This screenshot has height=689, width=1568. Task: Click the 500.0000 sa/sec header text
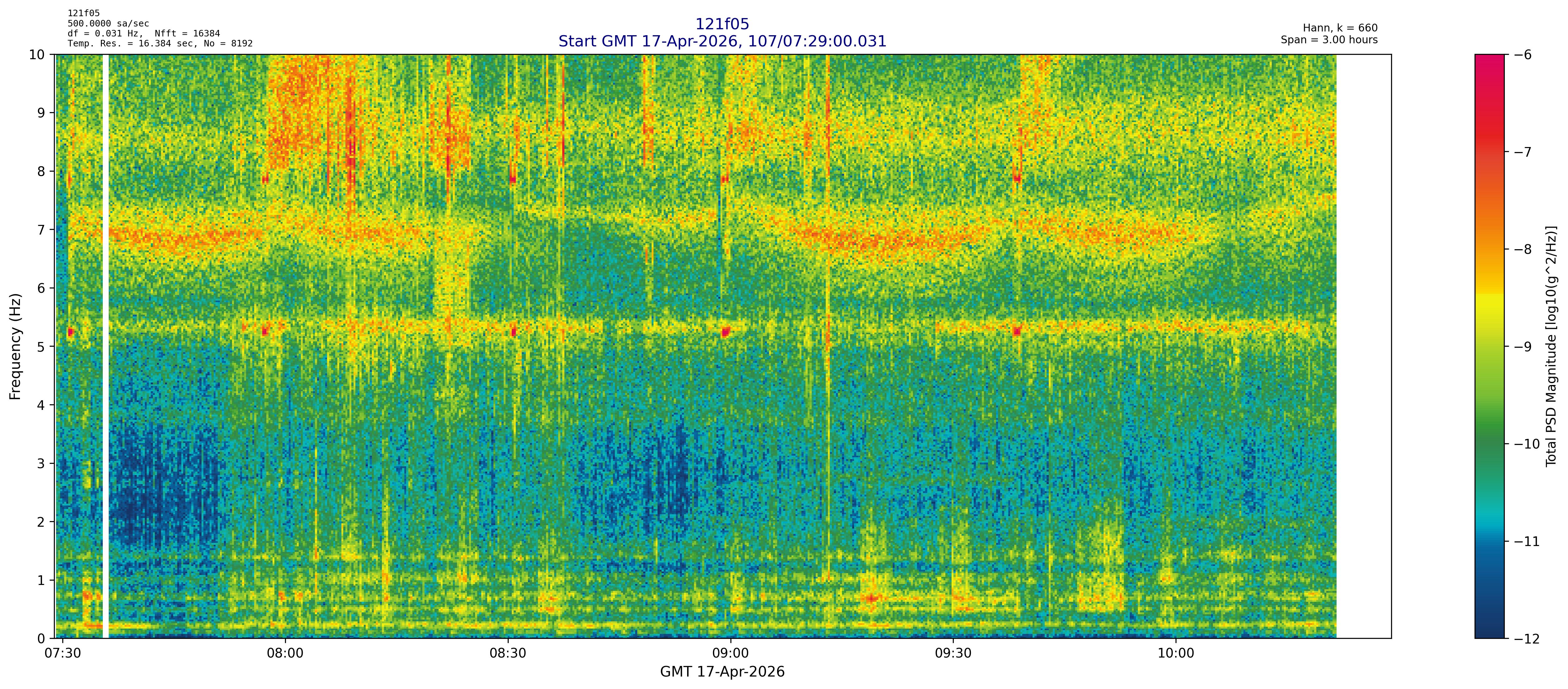pyautogui.click(x=108, y=23)
